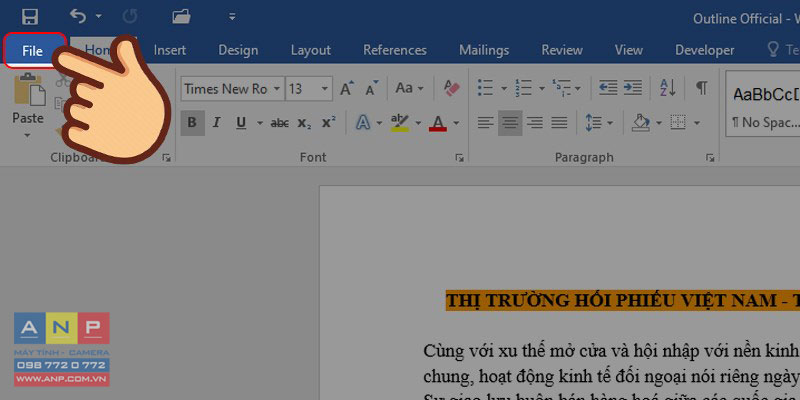Justify the text alignment

click(x=559, y=122)
